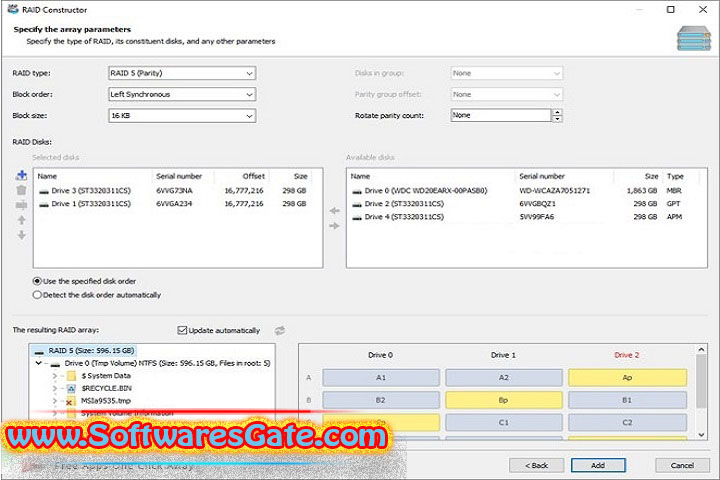Expand the $ System Data folder
The height and width of the screenshot is (480, 720).
55,376
